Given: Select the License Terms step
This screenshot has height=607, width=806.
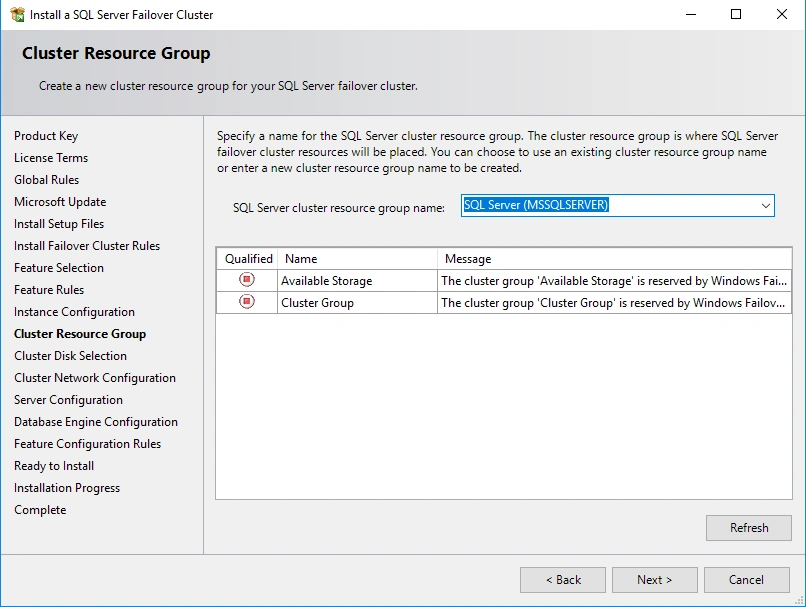Looking at the screenshot, I should coord(51,158).
